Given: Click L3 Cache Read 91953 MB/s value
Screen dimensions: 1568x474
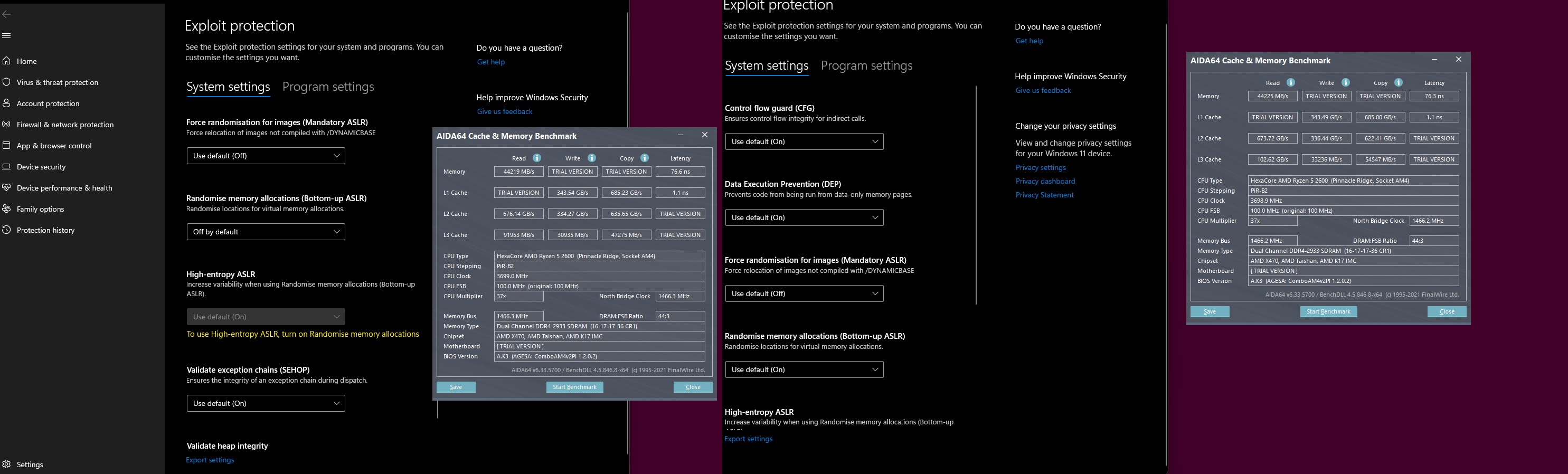Looking at the screenshot, I should point(519,235).
